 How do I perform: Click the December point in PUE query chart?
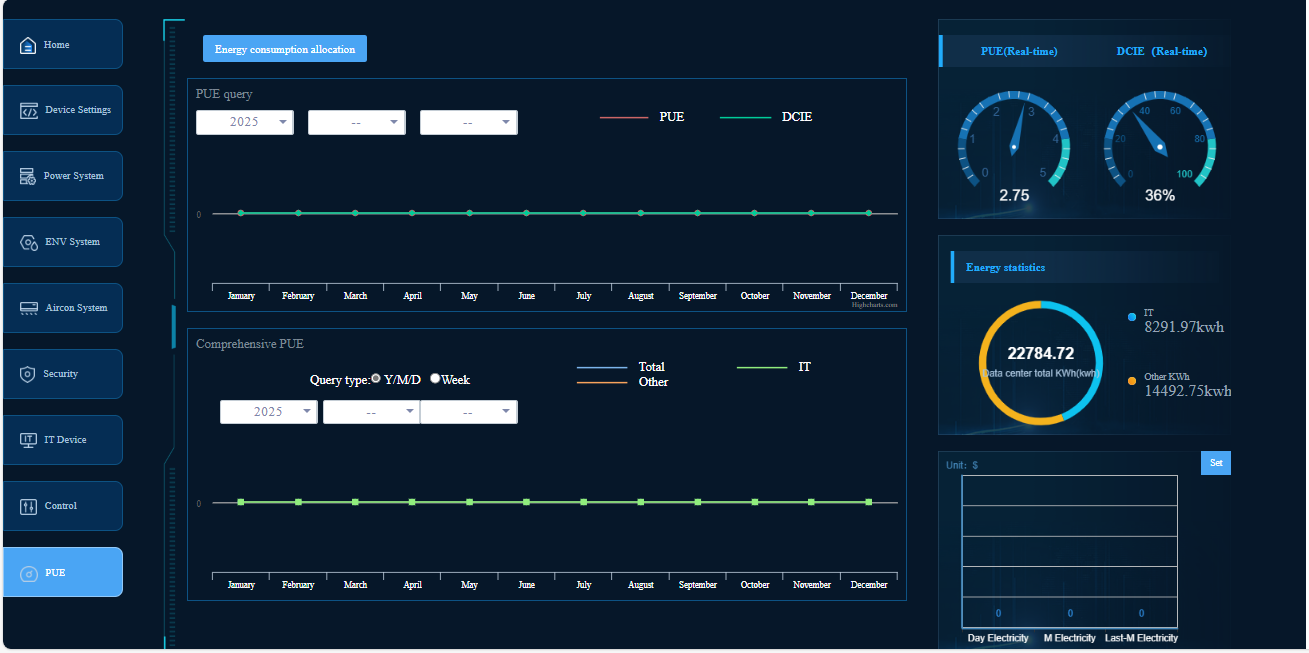pyautogui.click(x=868, y=213)
